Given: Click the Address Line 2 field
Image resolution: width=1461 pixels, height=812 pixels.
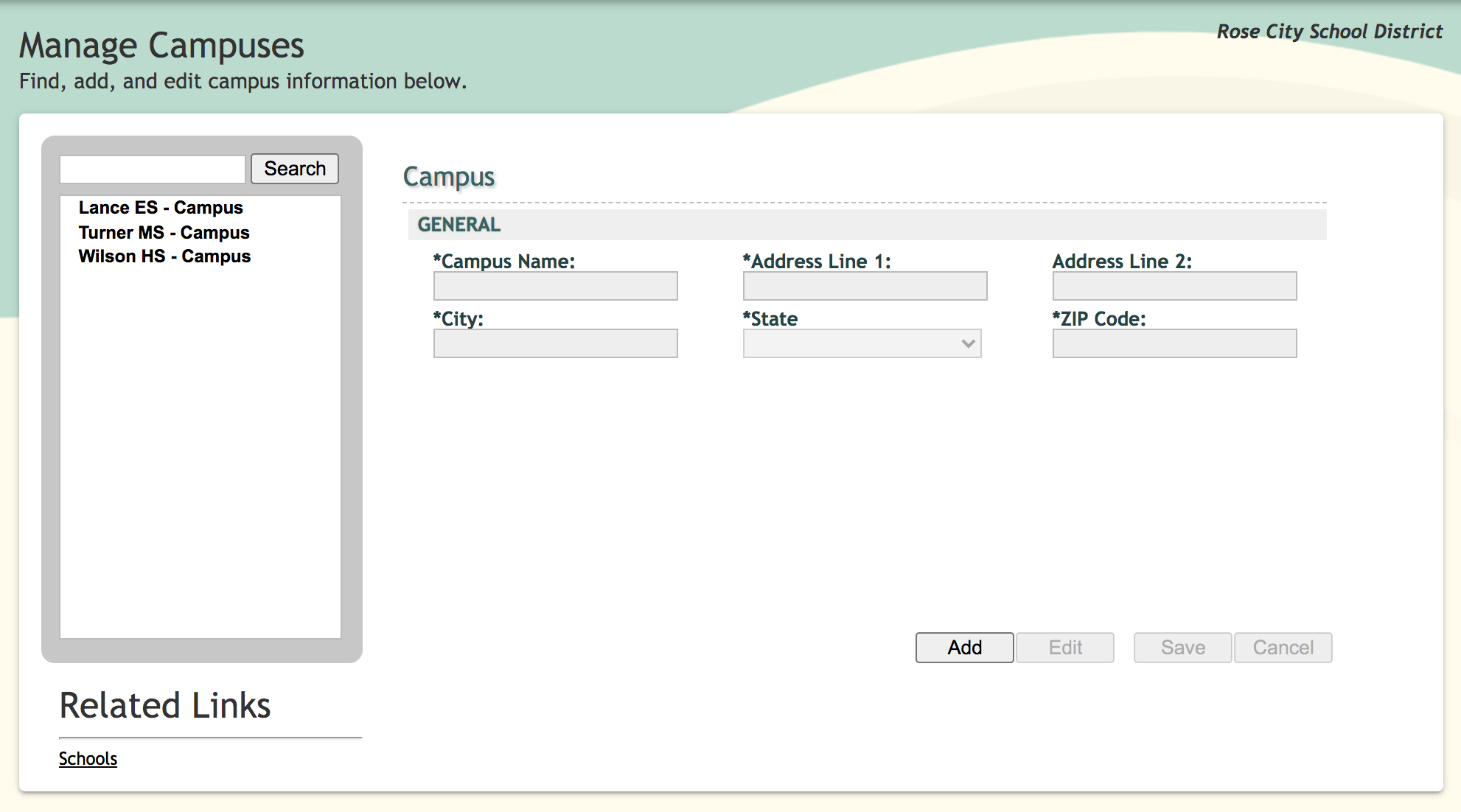Looking at the screenshot, I should pos(1174,286).
